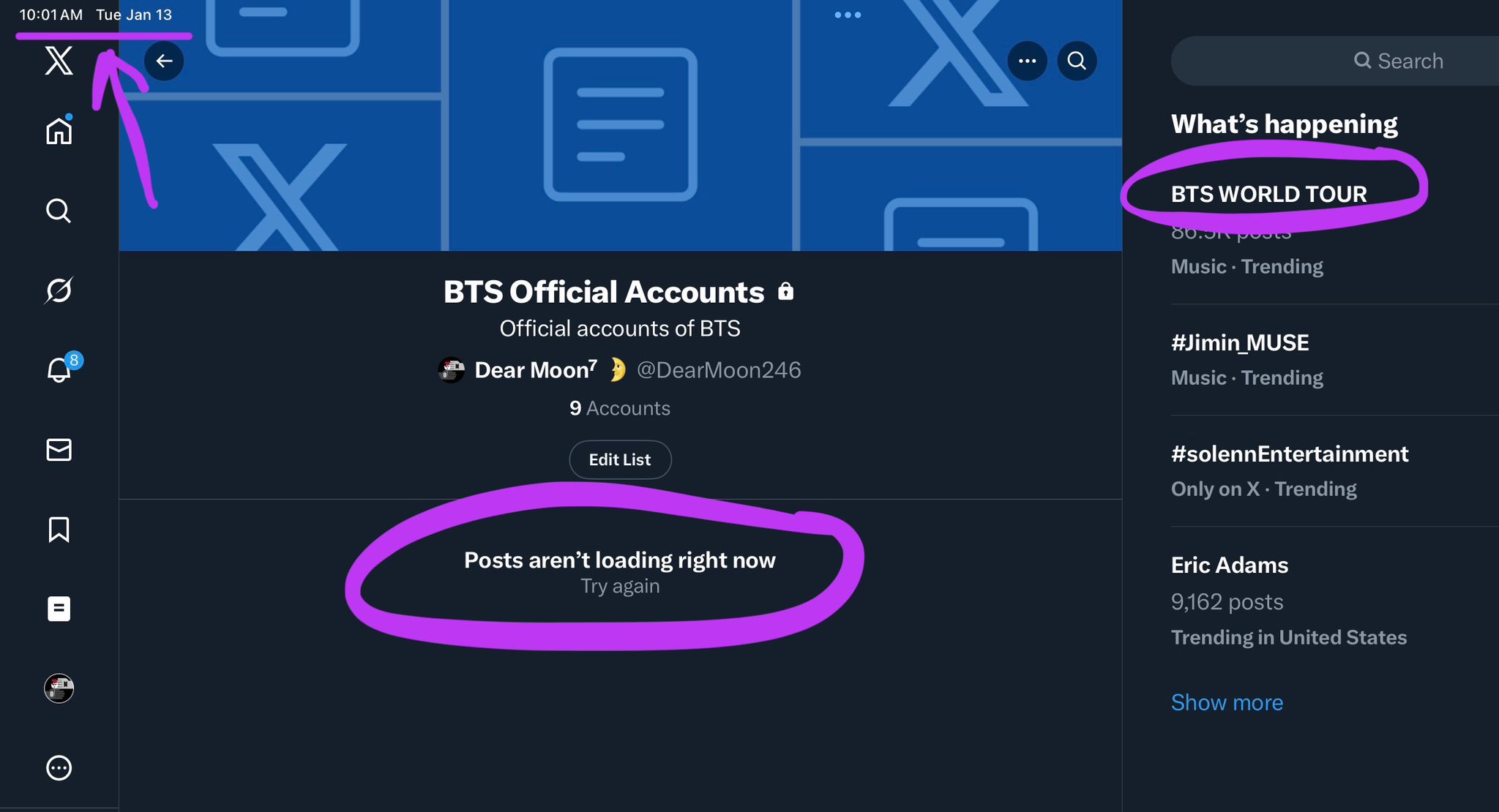Expand the More options circle menu

tap(59, 768)
